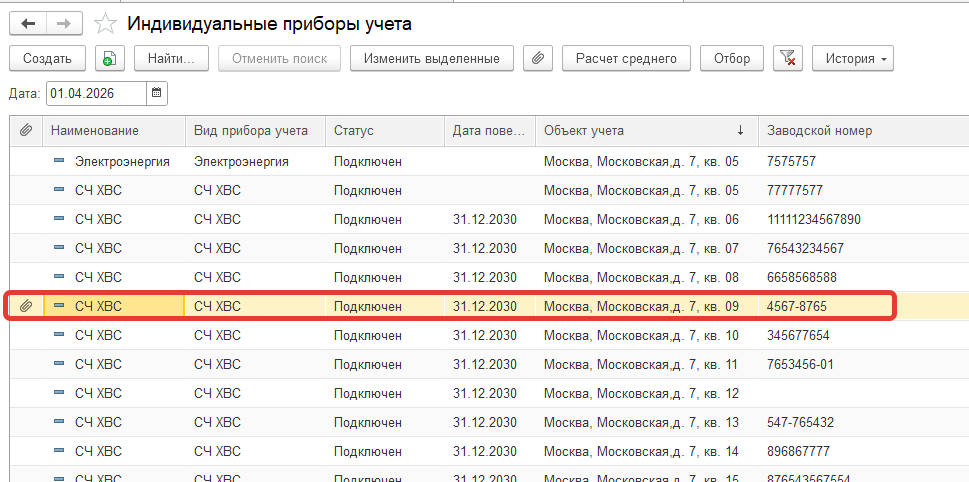
Task: Click the create-by-copying icon button
Action: [x=109, y=59]
